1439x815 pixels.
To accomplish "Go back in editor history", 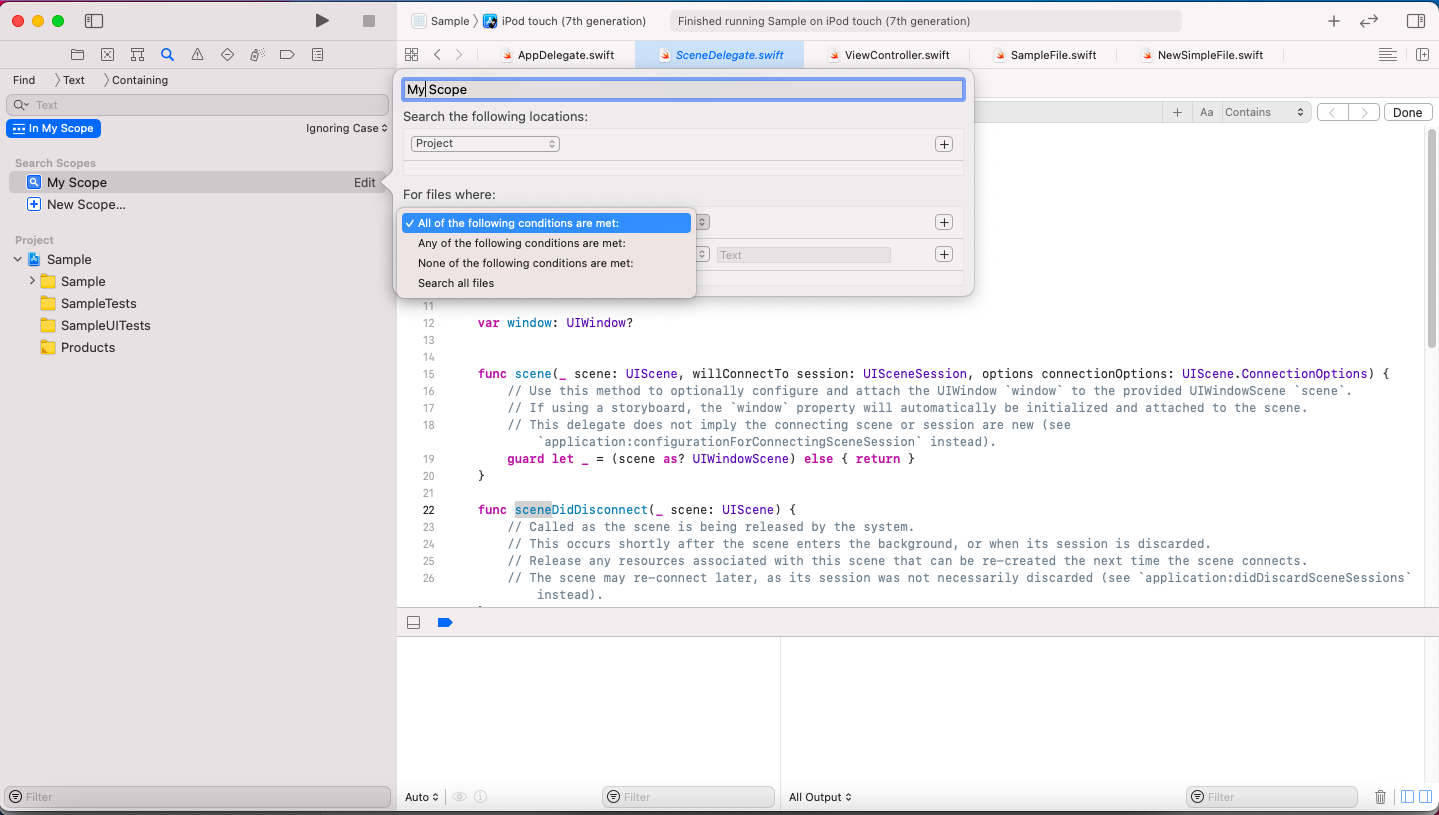I will click(x=438, y=55).
